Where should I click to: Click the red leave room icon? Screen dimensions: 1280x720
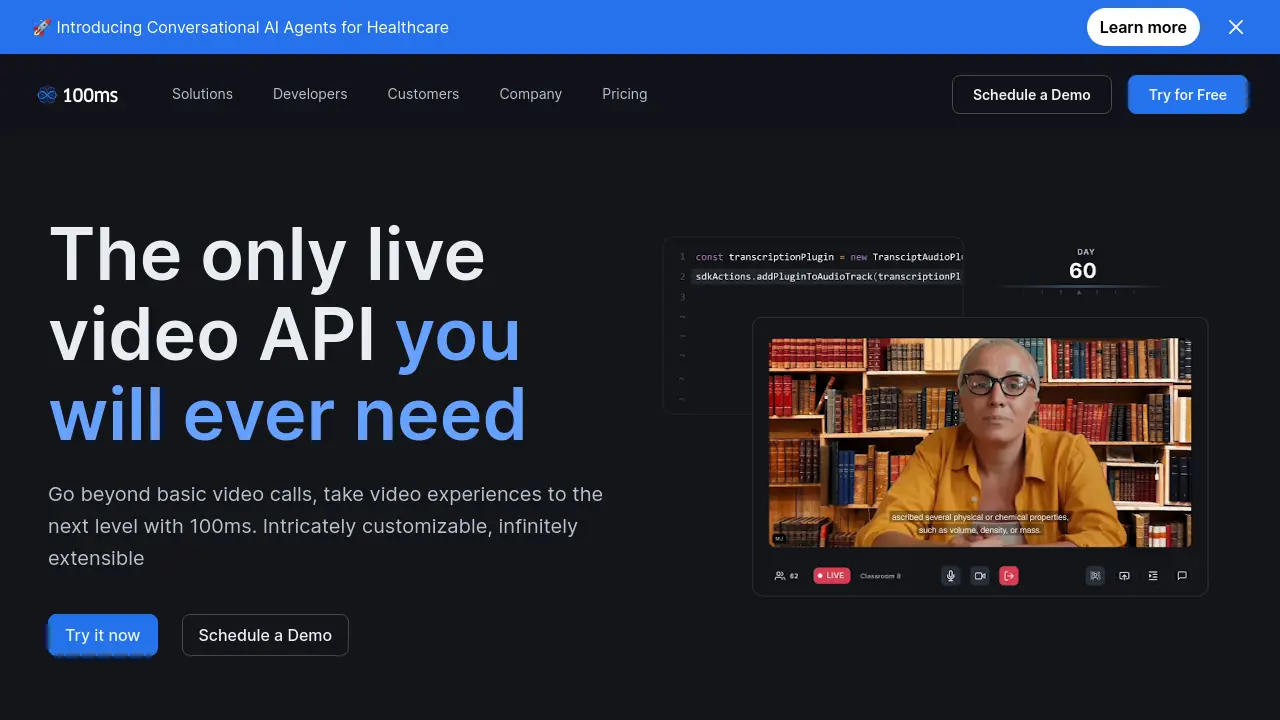tap(1009, 576)
